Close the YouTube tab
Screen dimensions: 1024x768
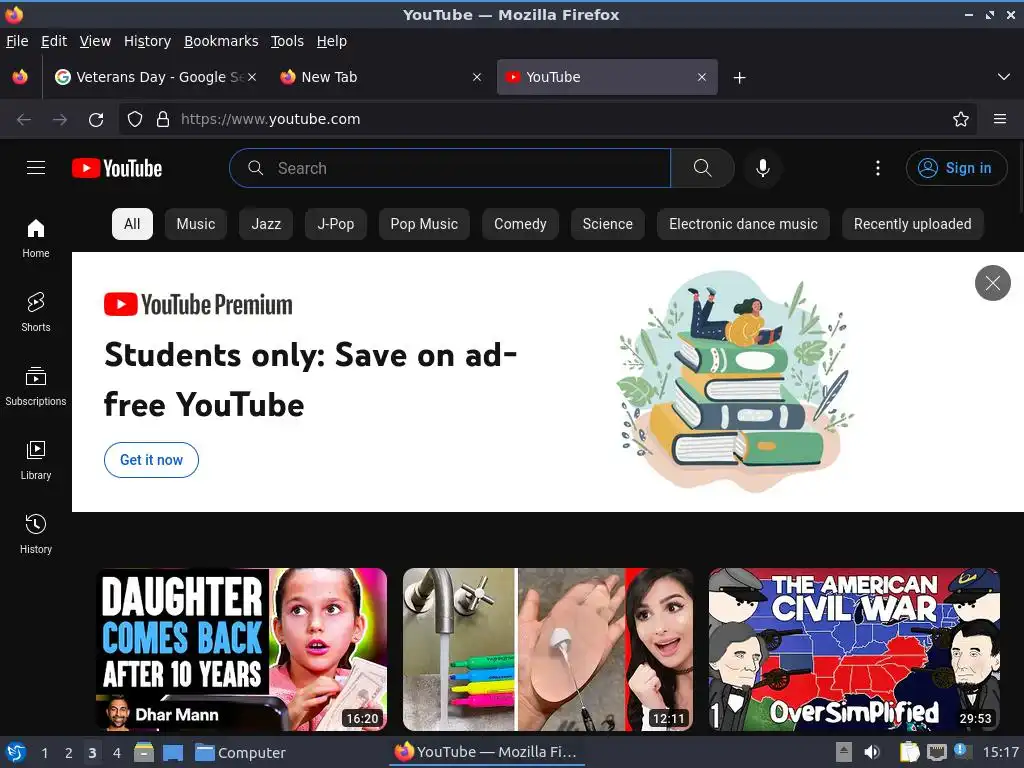[702, 77]
